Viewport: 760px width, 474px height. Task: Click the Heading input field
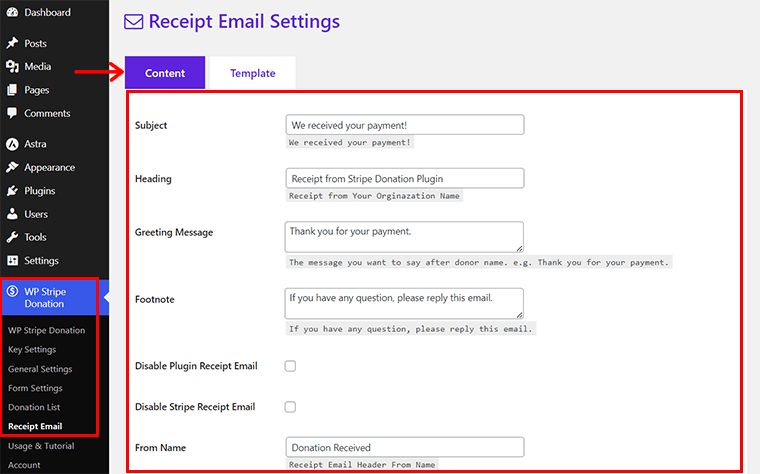click(405, 178)
